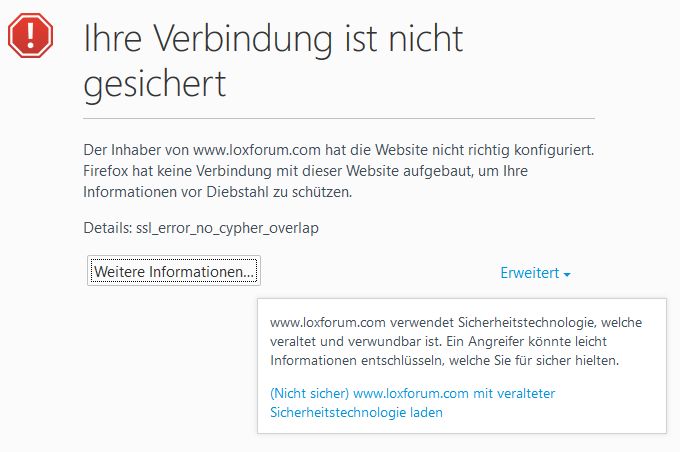The height and width of the screenshot is (452, 680).
Task: Open the Weitere Informationen… button
Action: point(174,271)
